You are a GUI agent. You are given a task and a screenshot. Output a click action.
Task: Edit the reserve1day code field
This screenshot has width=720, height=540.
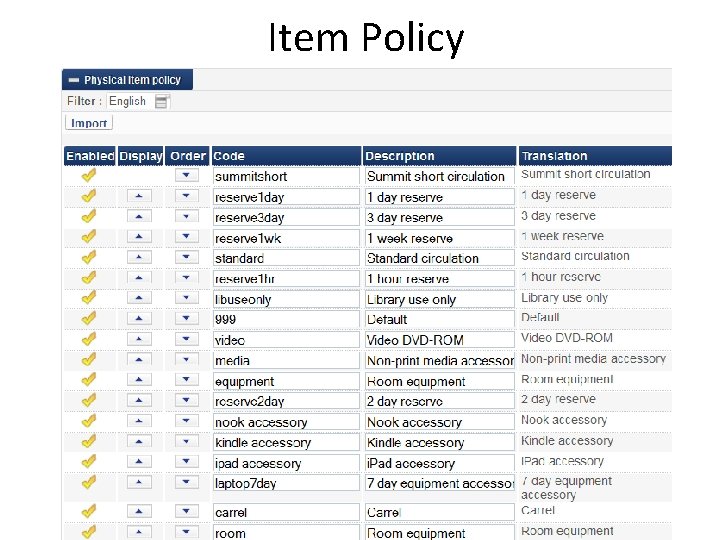[x=286, y=197]
